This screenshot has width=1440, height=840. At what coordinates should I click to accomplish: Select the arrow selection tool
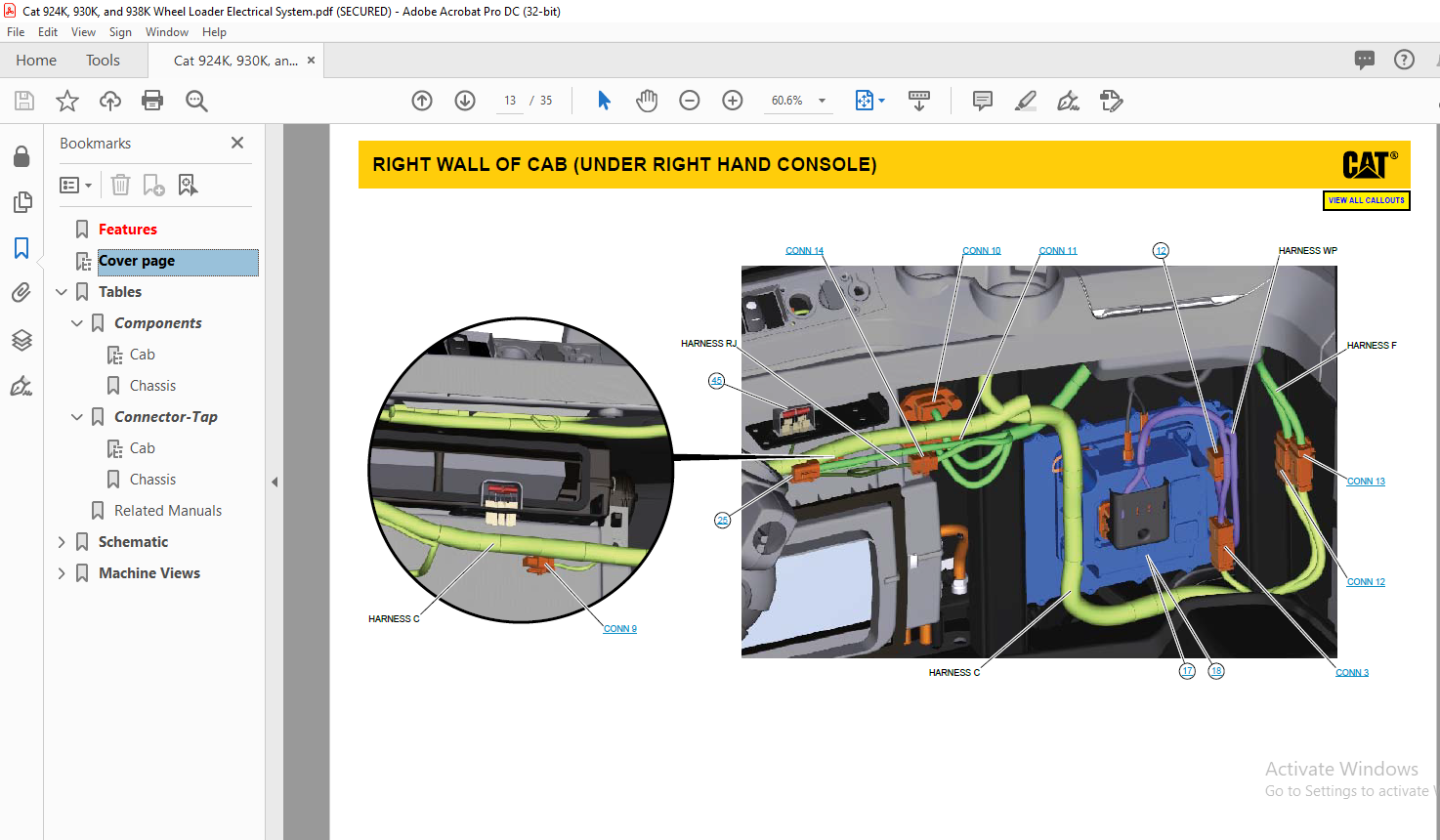pyautogui.click(x=604, y=101)
